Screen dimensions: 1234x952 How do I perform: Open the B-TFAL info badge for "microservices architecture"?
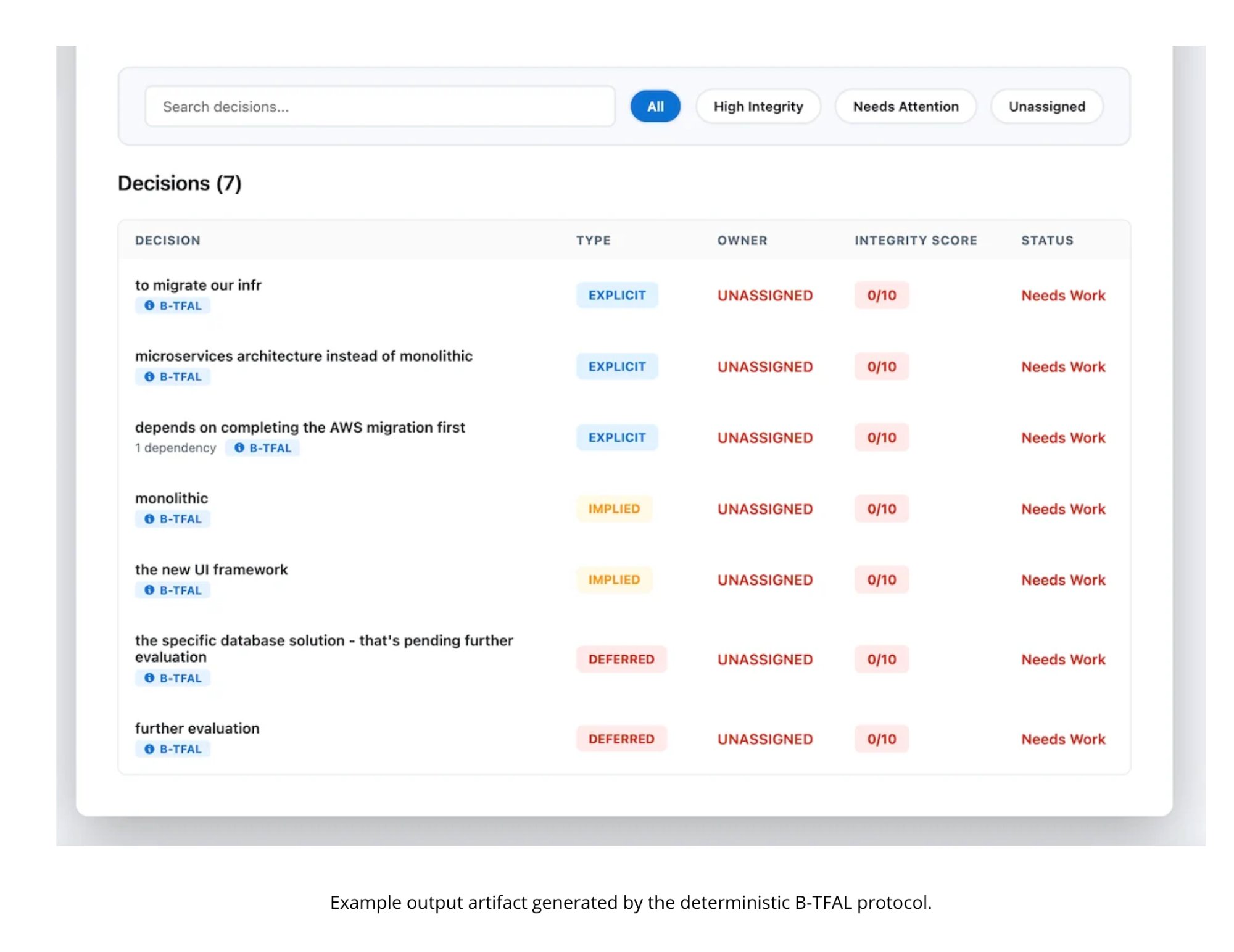(x=150, y=376)
